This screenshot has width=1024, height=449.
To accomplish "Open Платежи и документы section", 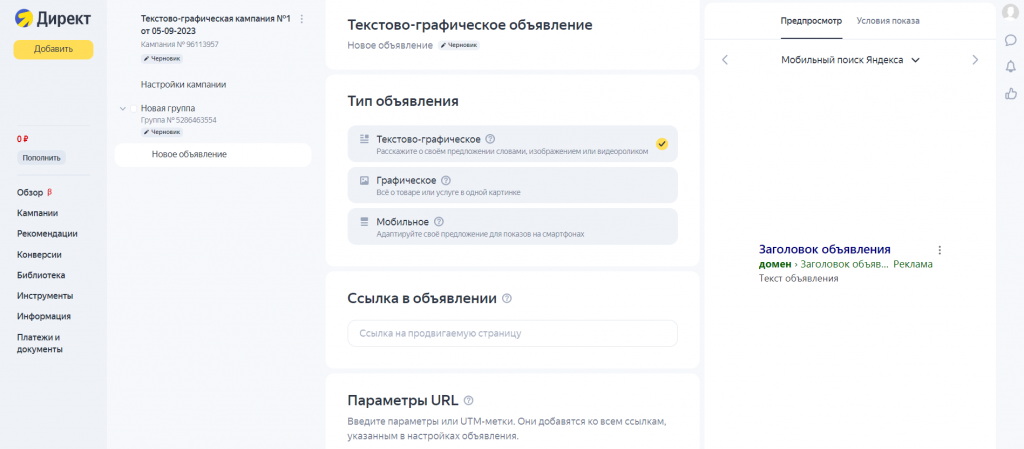I will coord(40,343).
